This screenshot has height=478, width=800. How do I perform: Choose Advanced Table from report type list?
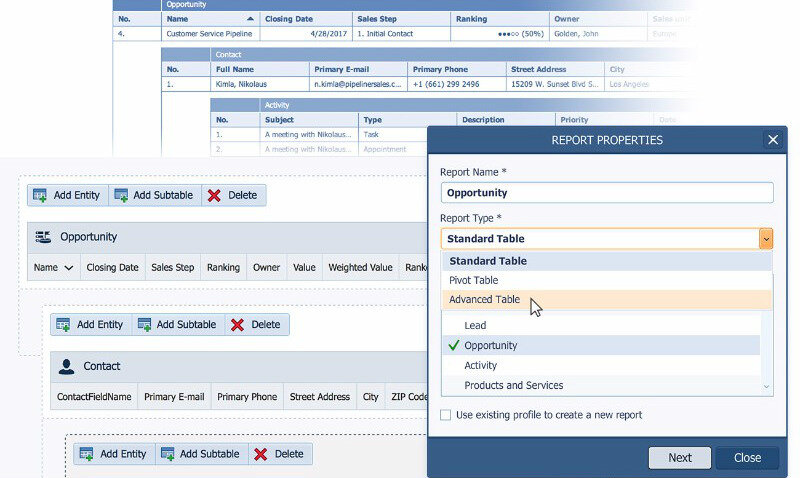click(x=484, y=300)
